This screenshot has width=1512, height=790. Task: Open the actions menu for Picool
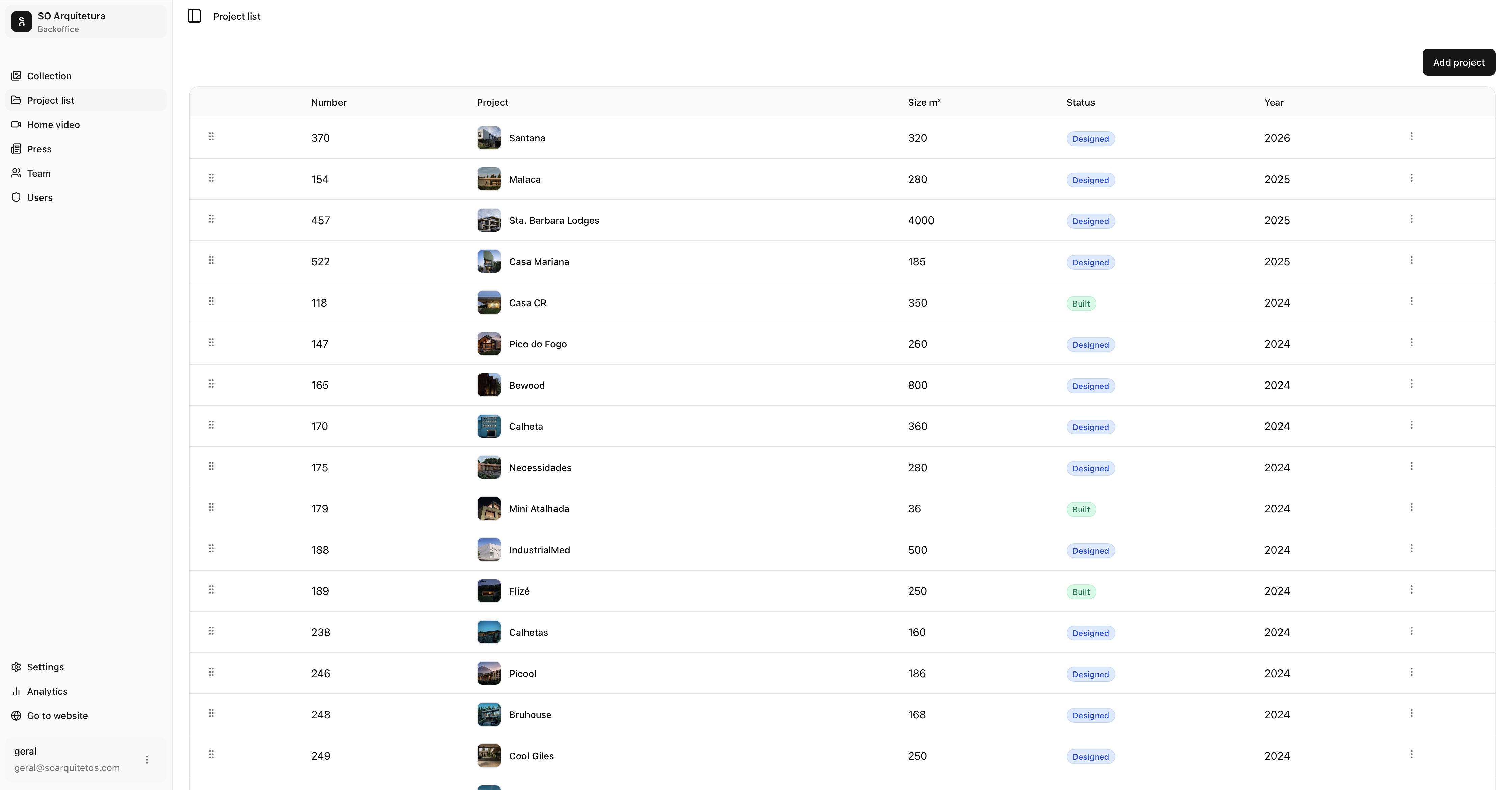click(x=1412, y=672)
